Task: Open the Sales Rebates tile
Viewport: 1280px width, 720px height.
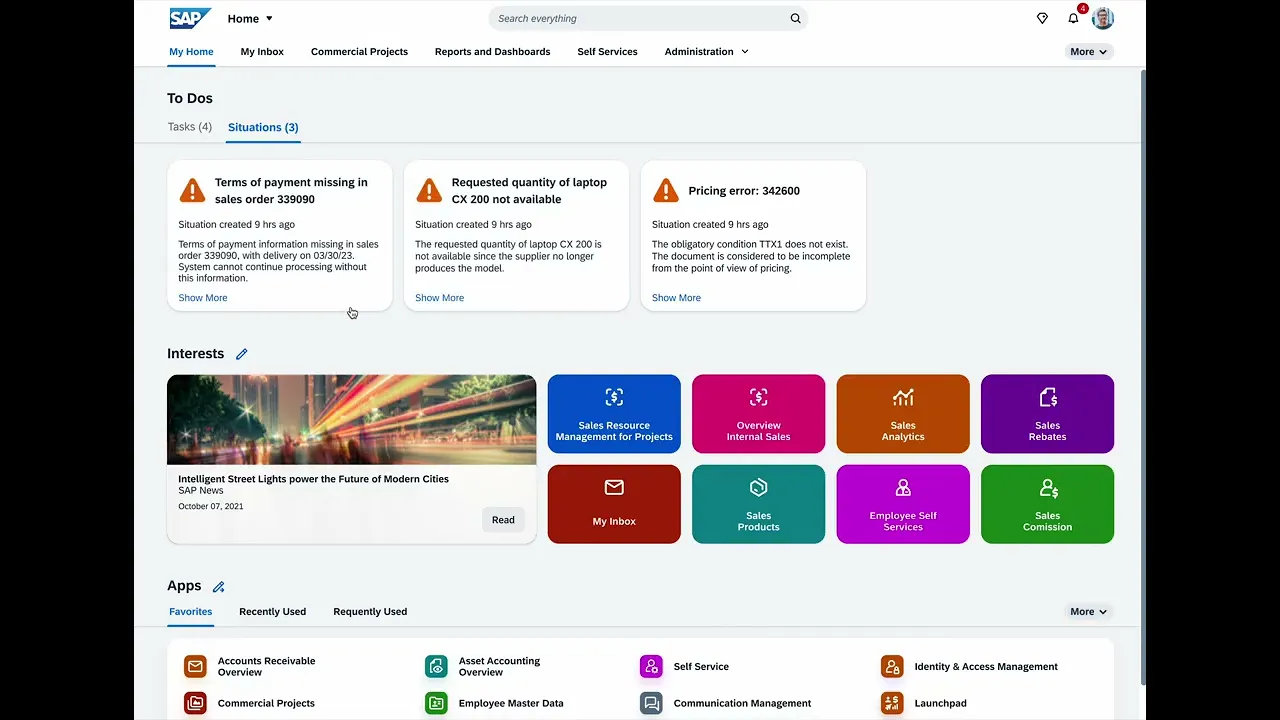Action: click(1047, 414)
